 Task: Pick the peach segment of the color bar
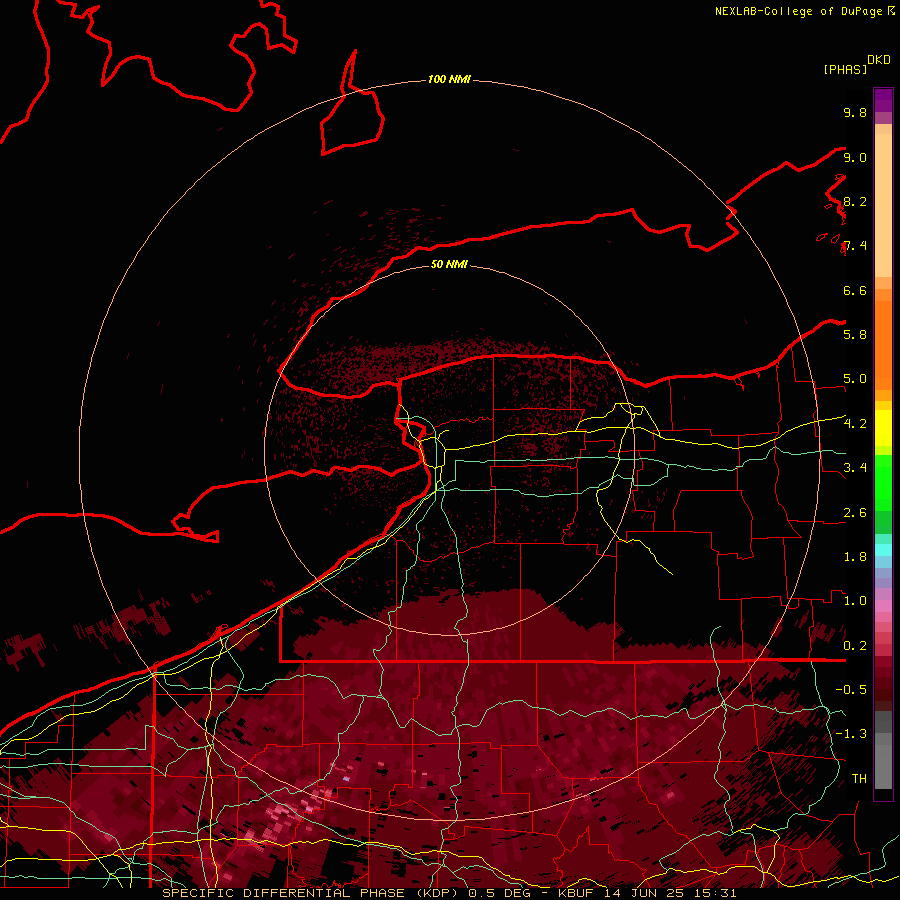(x=883, y=205)
